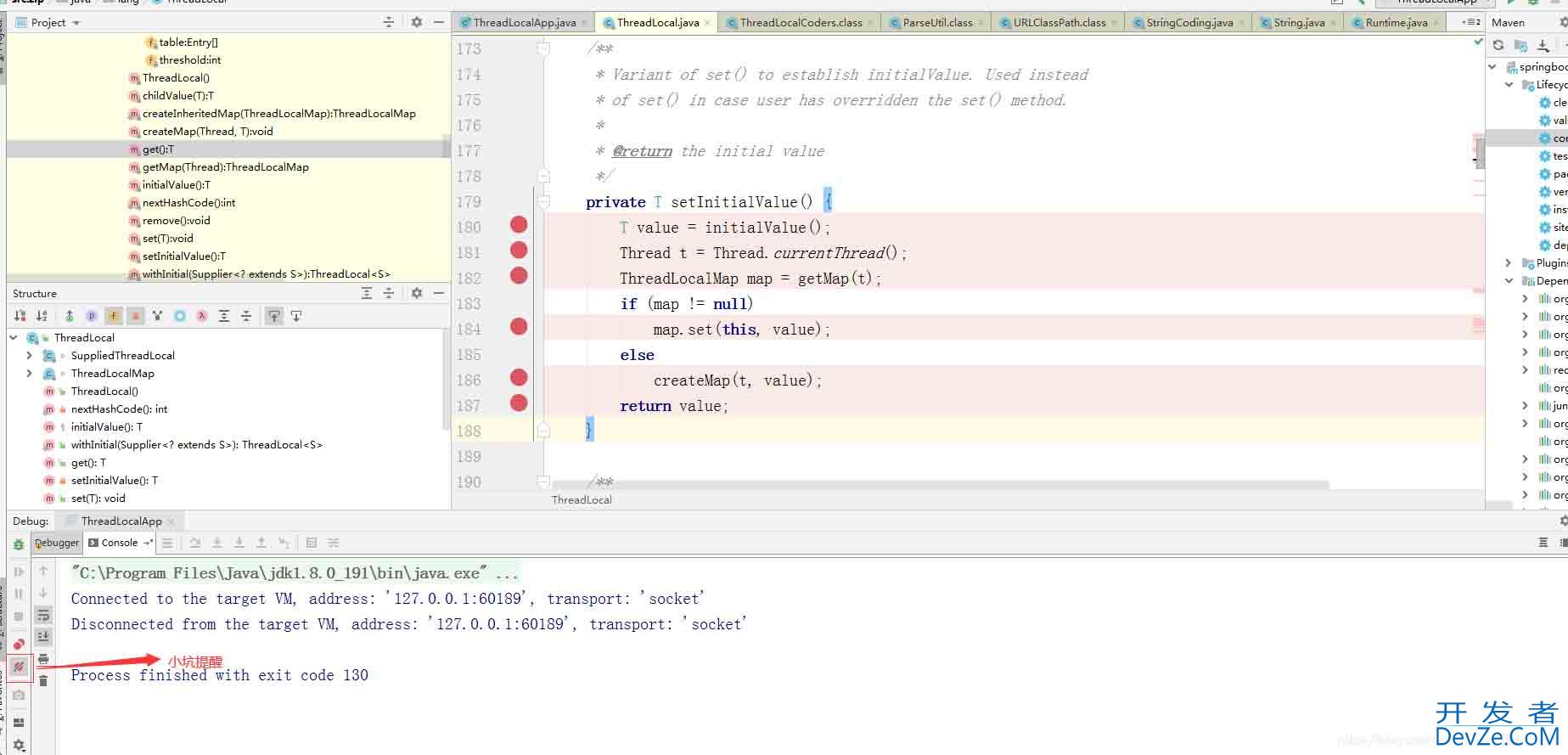Image resolution: width=1568 pixels, height=755 pixels.
Task: Collapse Javadoc comment fold at line 173
Action: [x=543, y=48]
